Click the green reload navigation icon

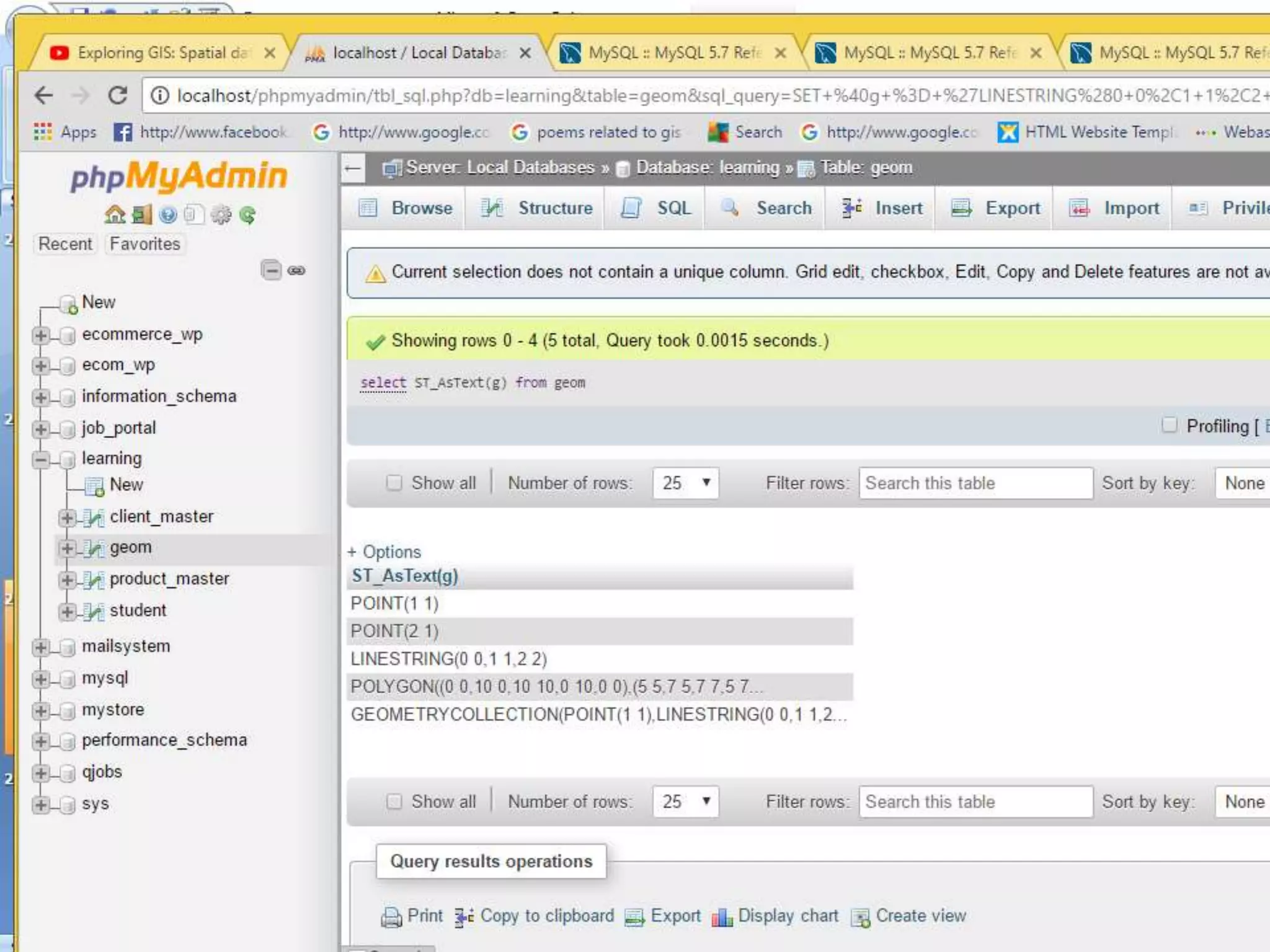(x=247, y=215)
